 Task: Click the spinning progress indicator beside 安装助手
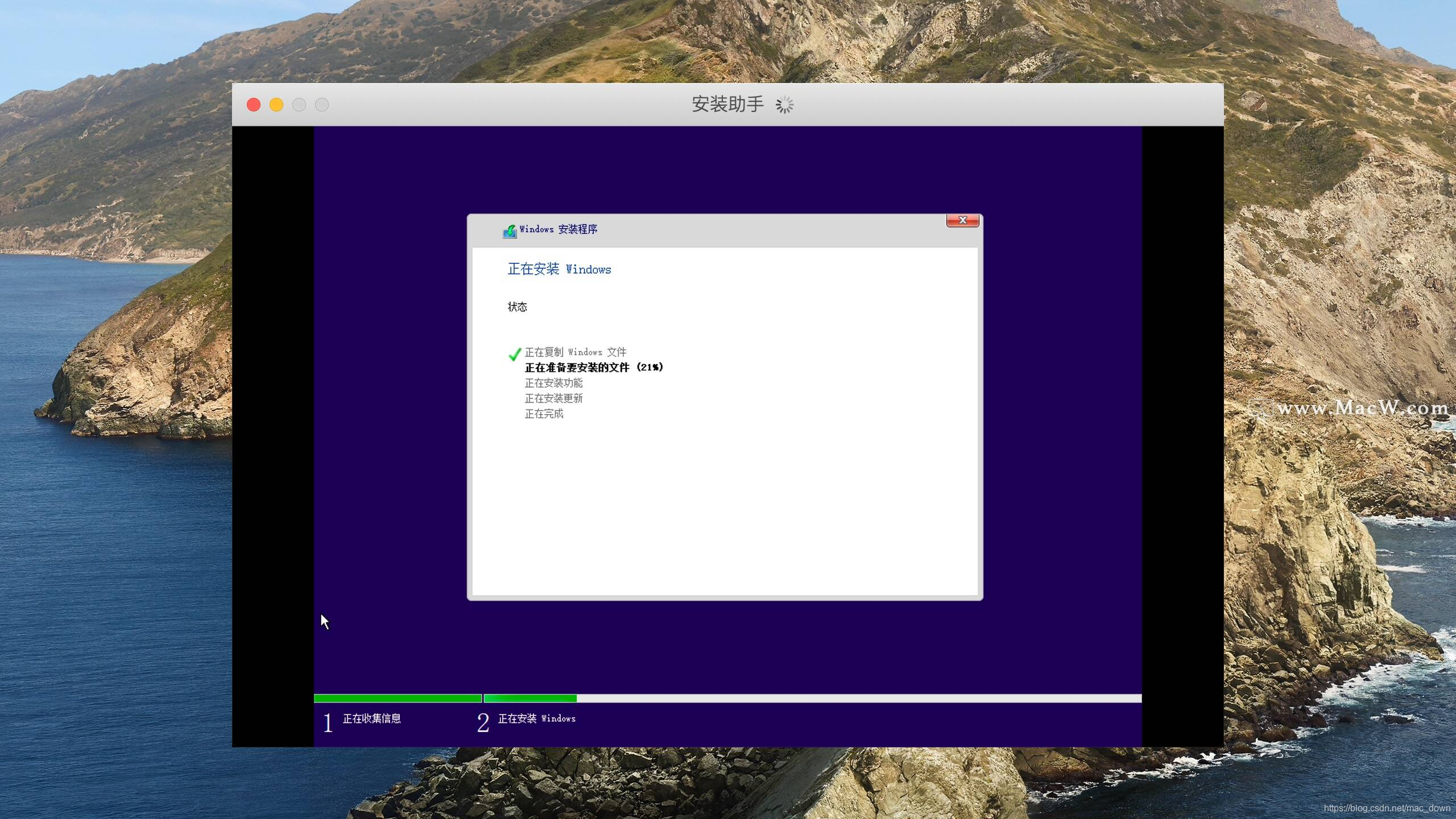785,105
